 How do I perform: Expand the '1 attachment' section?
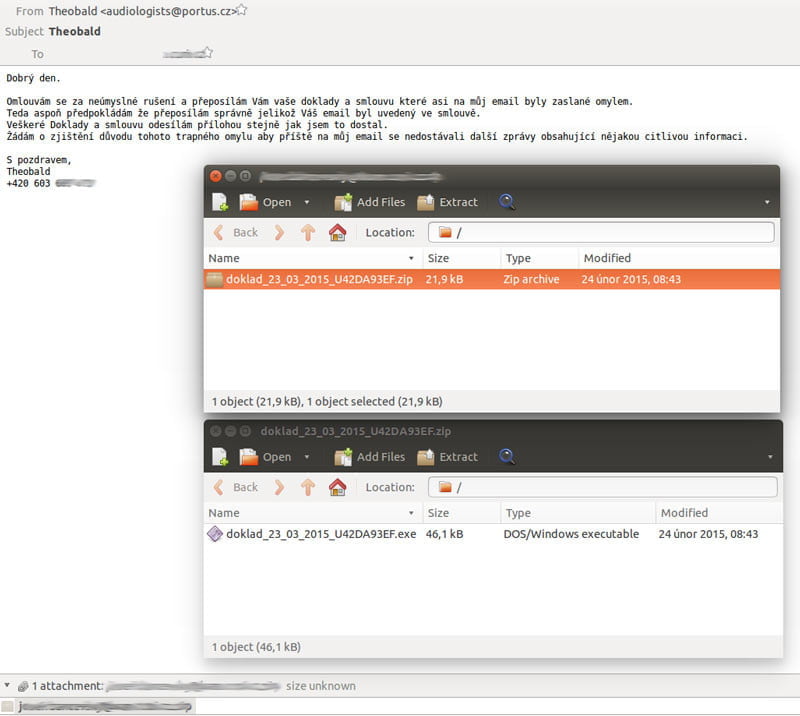pos(8,686)
